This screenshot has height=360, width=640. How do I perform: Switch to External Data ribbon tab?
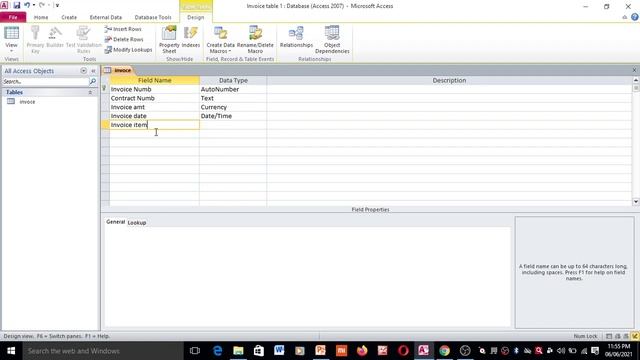click(x=106, y=17)
